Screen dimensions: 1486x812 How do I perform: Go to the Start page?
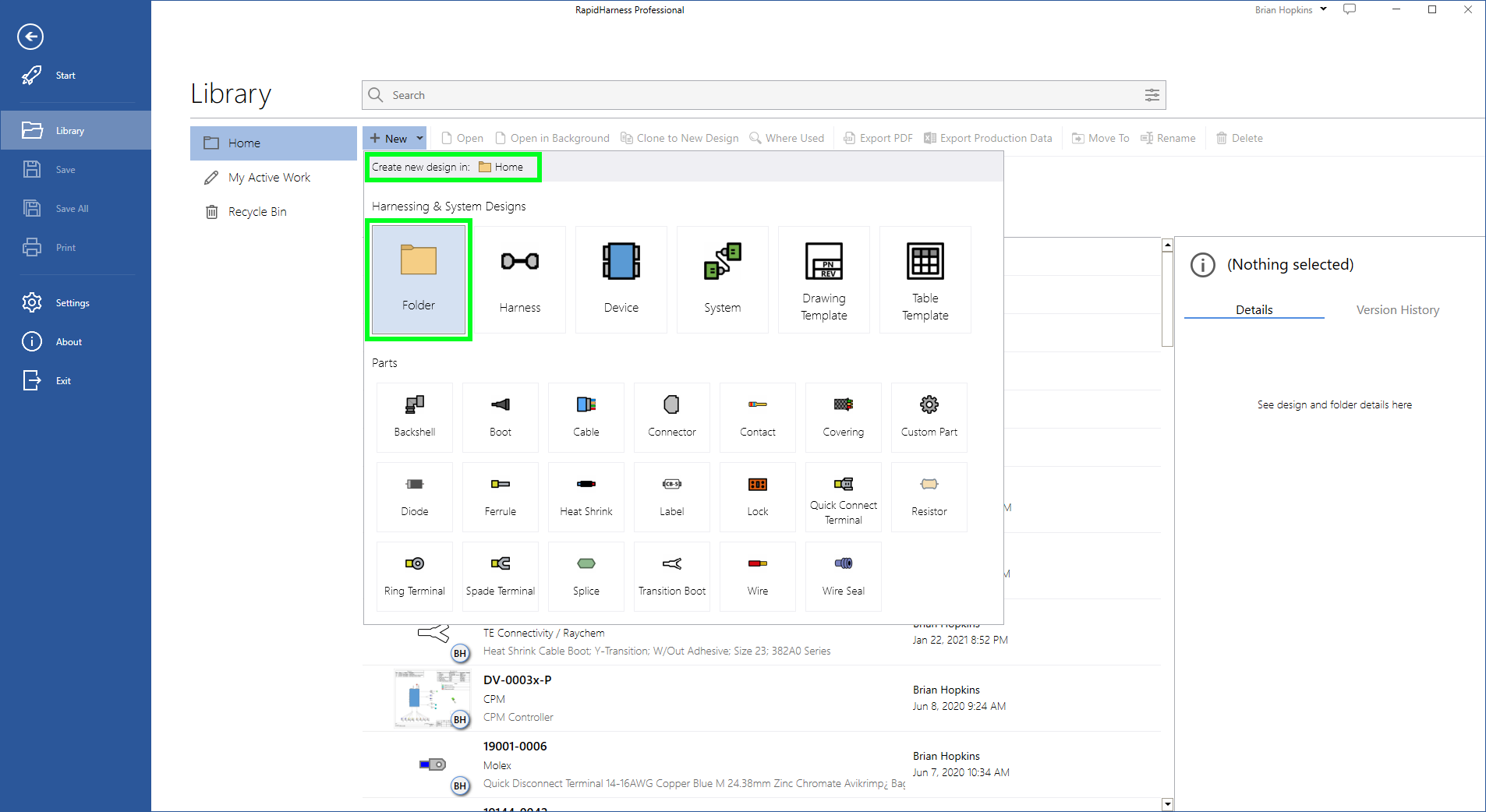click(76, 76)
